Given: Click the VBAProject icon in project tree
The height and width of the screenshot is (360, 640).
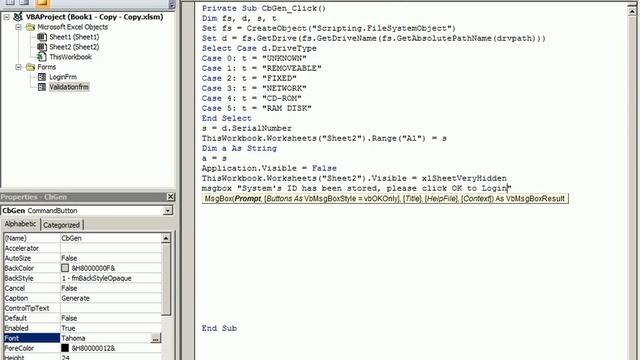Looking at the screenshot, I should [x=18, y=17].
